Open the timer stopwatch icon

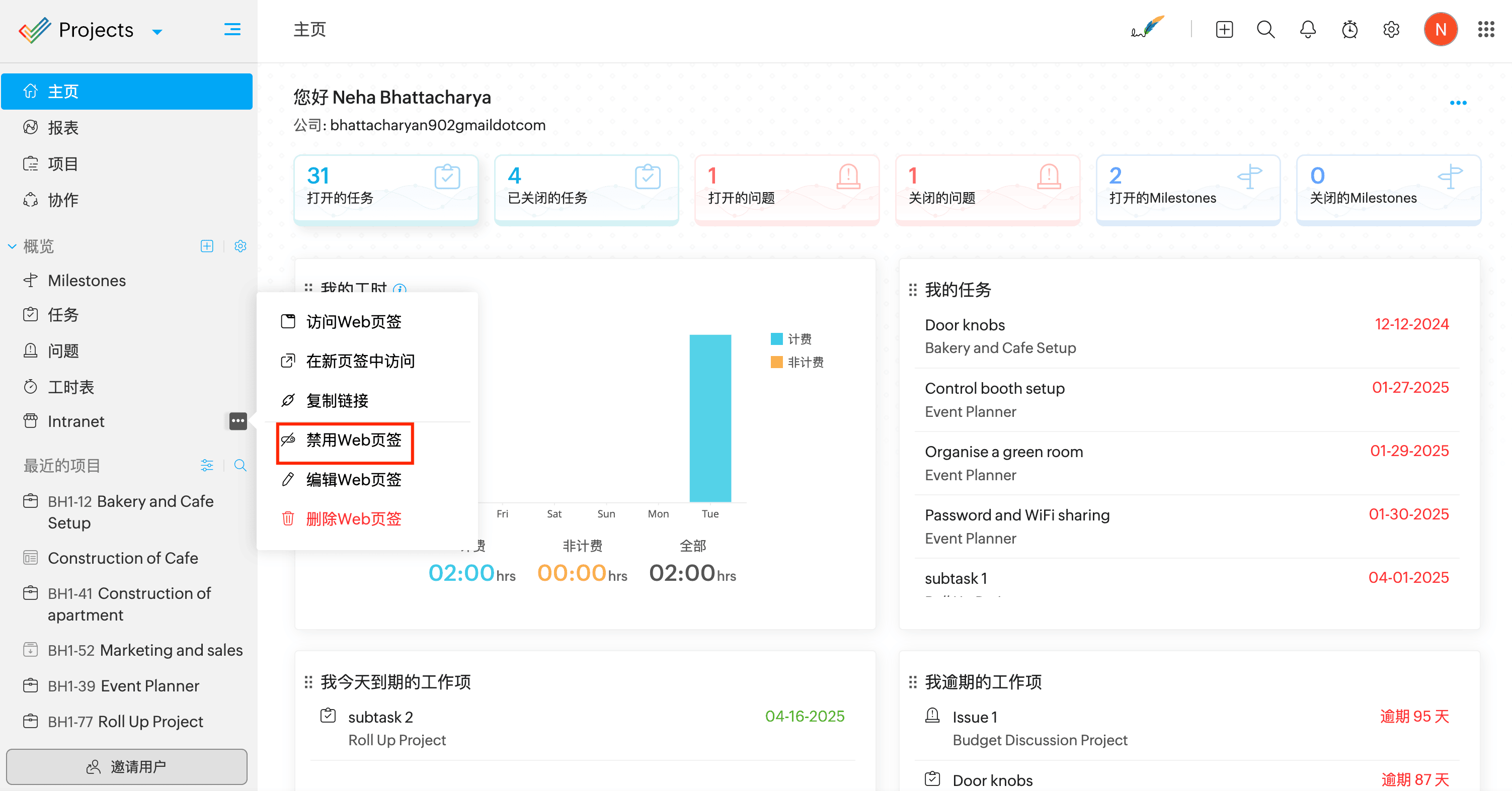[x=1349, y=30]
